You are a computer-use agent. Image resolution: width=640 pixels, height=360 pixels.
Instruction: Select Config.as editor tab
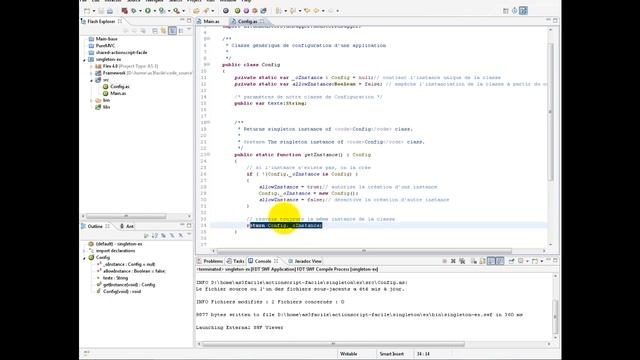point(247,21)
